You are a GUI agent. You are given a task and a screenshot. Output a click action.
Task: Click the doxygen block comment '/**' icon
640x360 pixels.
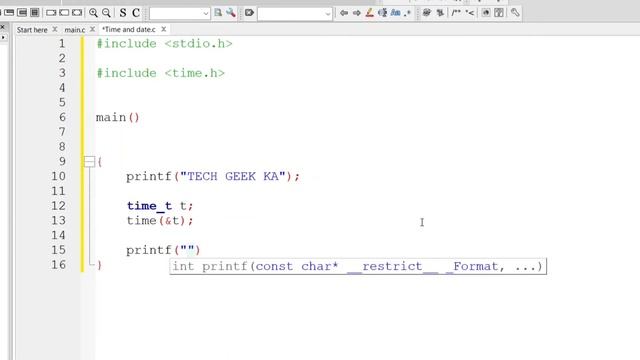point(456,13)
